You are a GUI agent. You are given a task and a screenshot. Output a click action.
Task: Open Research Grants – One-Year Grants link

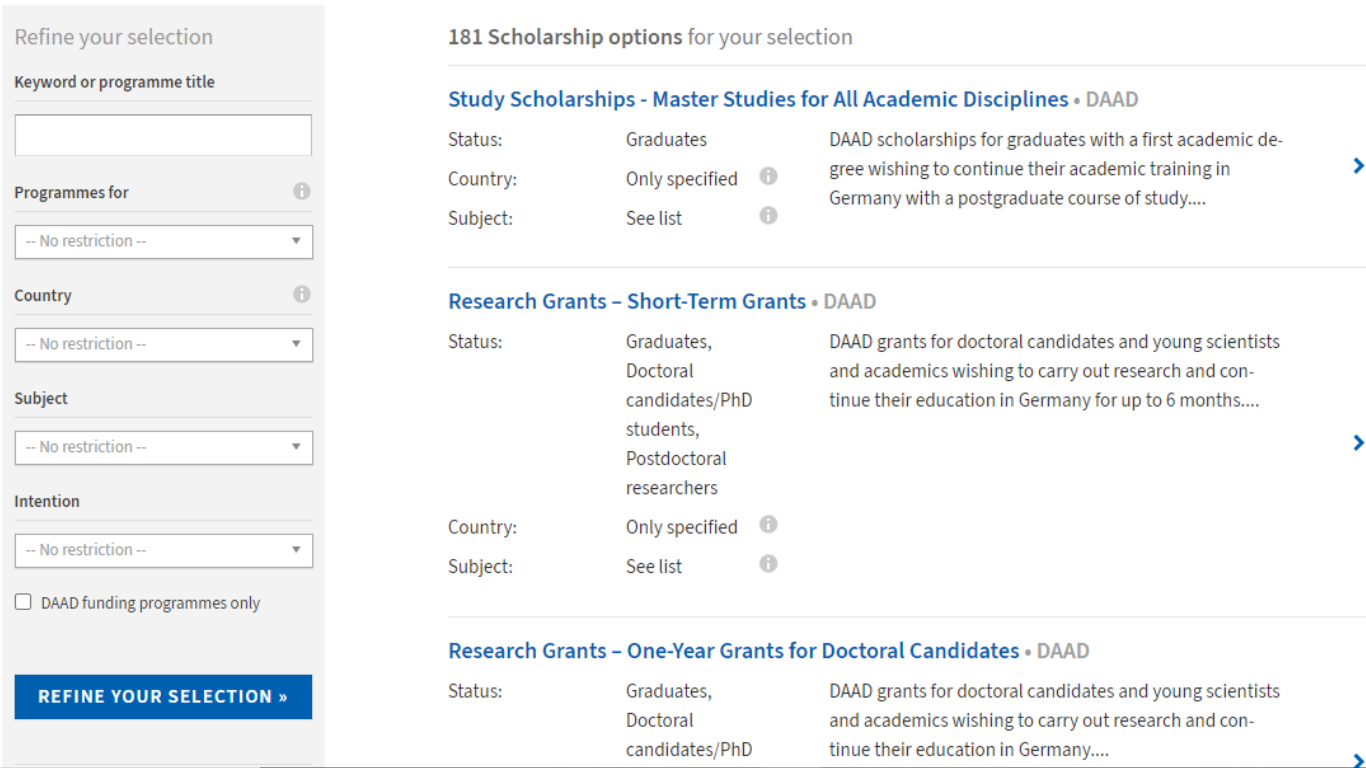734,650
